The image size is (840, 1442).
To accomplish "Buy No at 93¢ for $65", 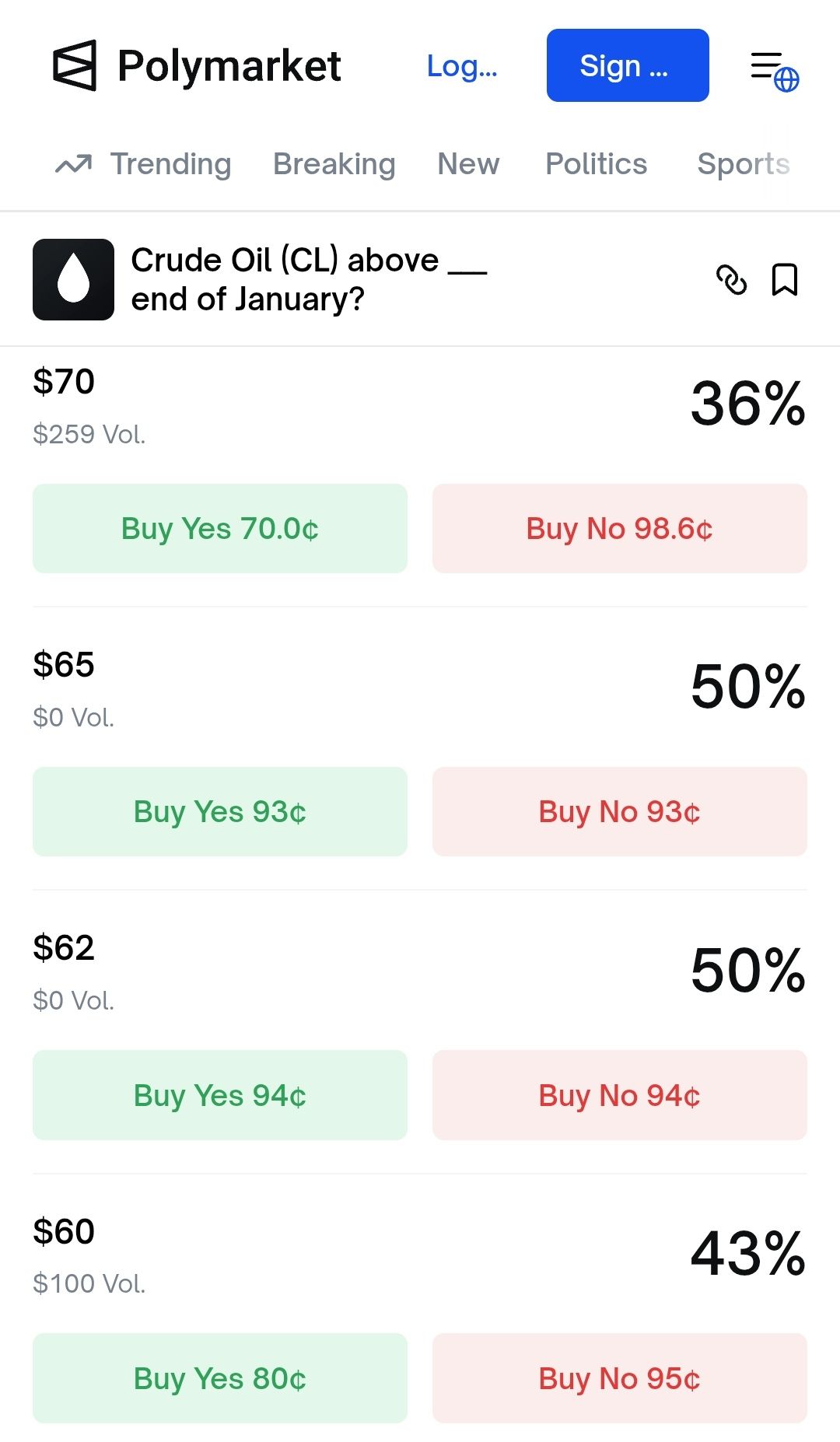I will [620, 812].
